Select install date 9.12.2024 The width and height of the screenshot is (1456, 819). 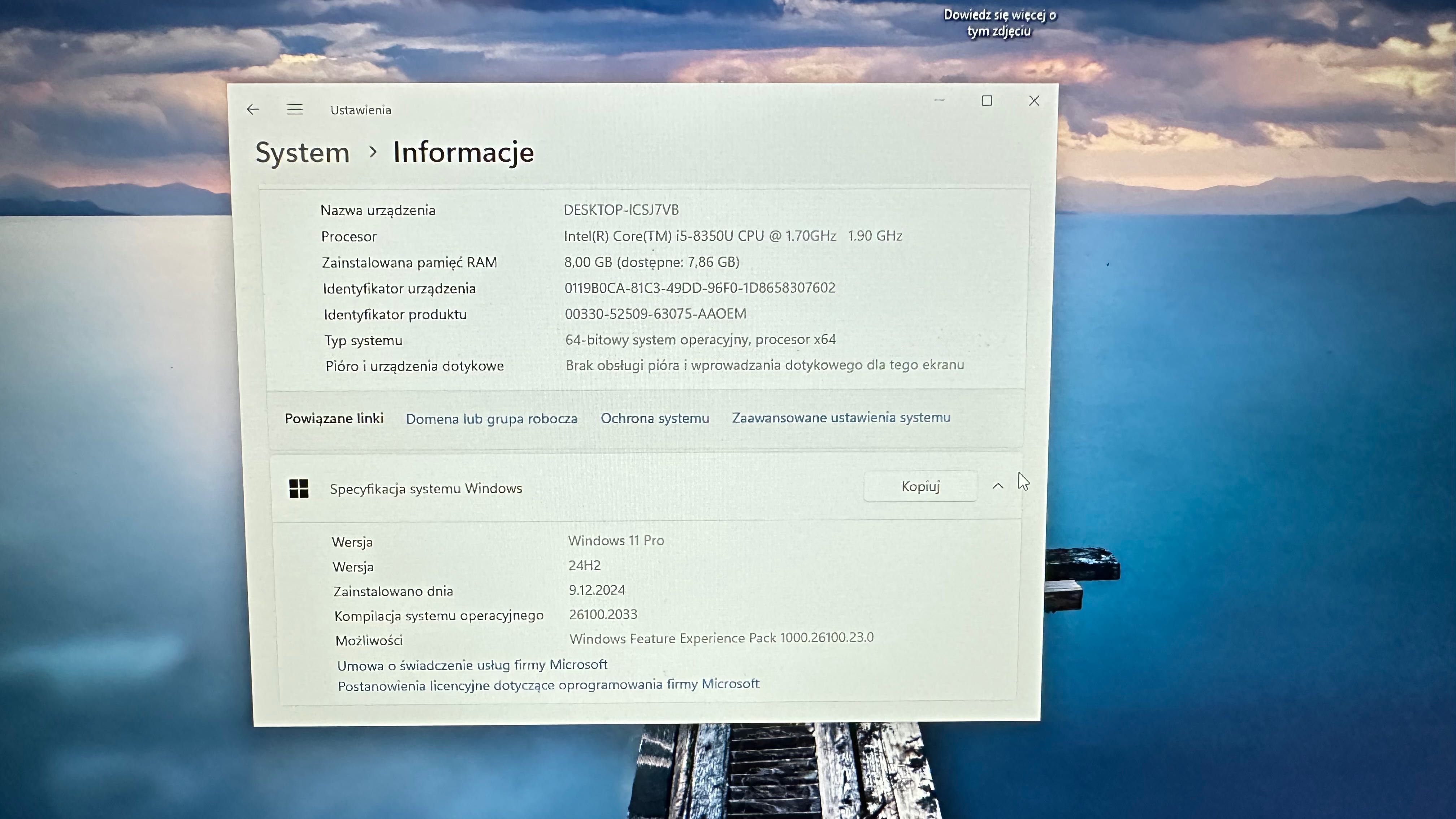click(597, 590)
